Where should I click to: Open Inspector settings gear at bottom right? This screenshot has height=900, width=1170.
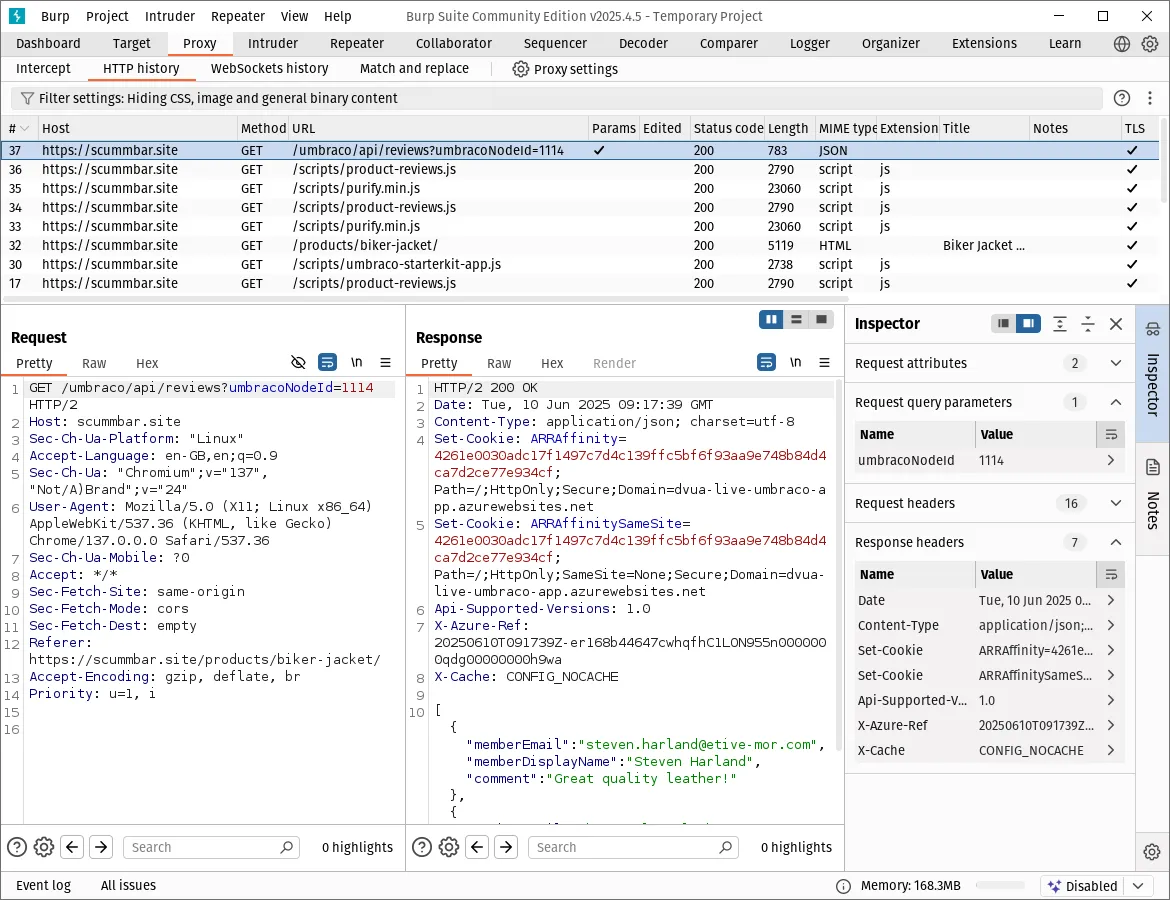pyautogui.click(x=1152, y=852)
